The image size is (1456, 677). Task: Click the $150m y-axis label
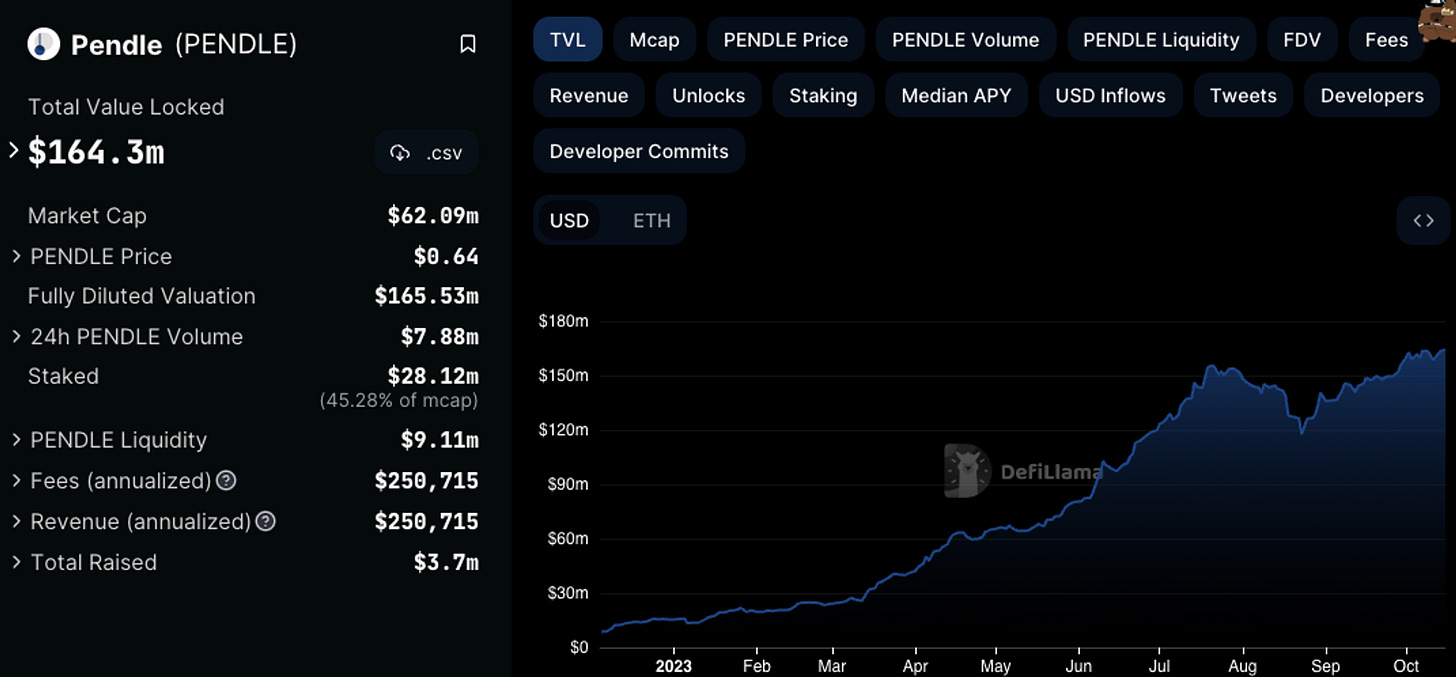[563, 376]
